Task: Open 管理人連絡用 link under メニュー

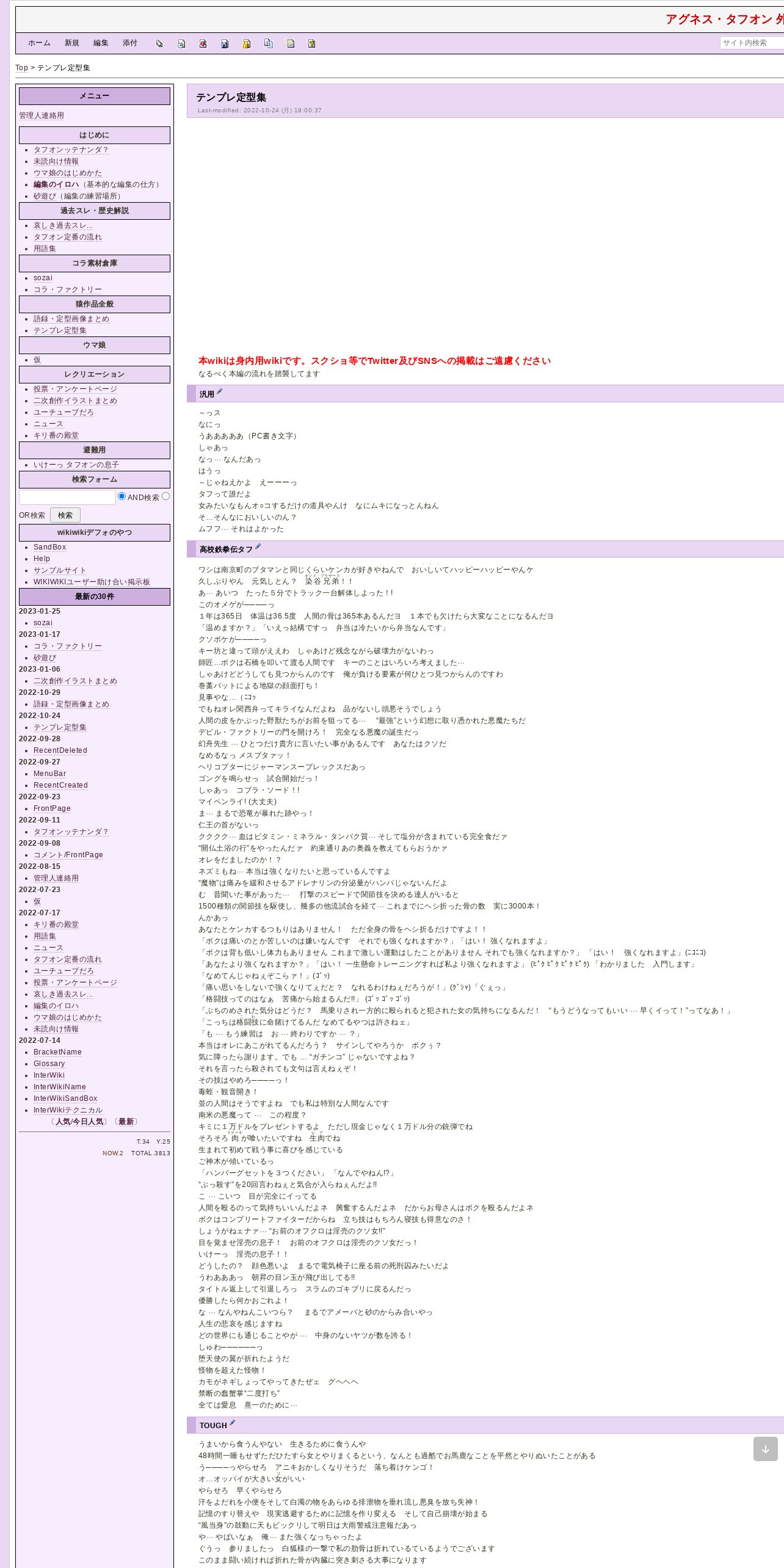Action: coord(42,115)
